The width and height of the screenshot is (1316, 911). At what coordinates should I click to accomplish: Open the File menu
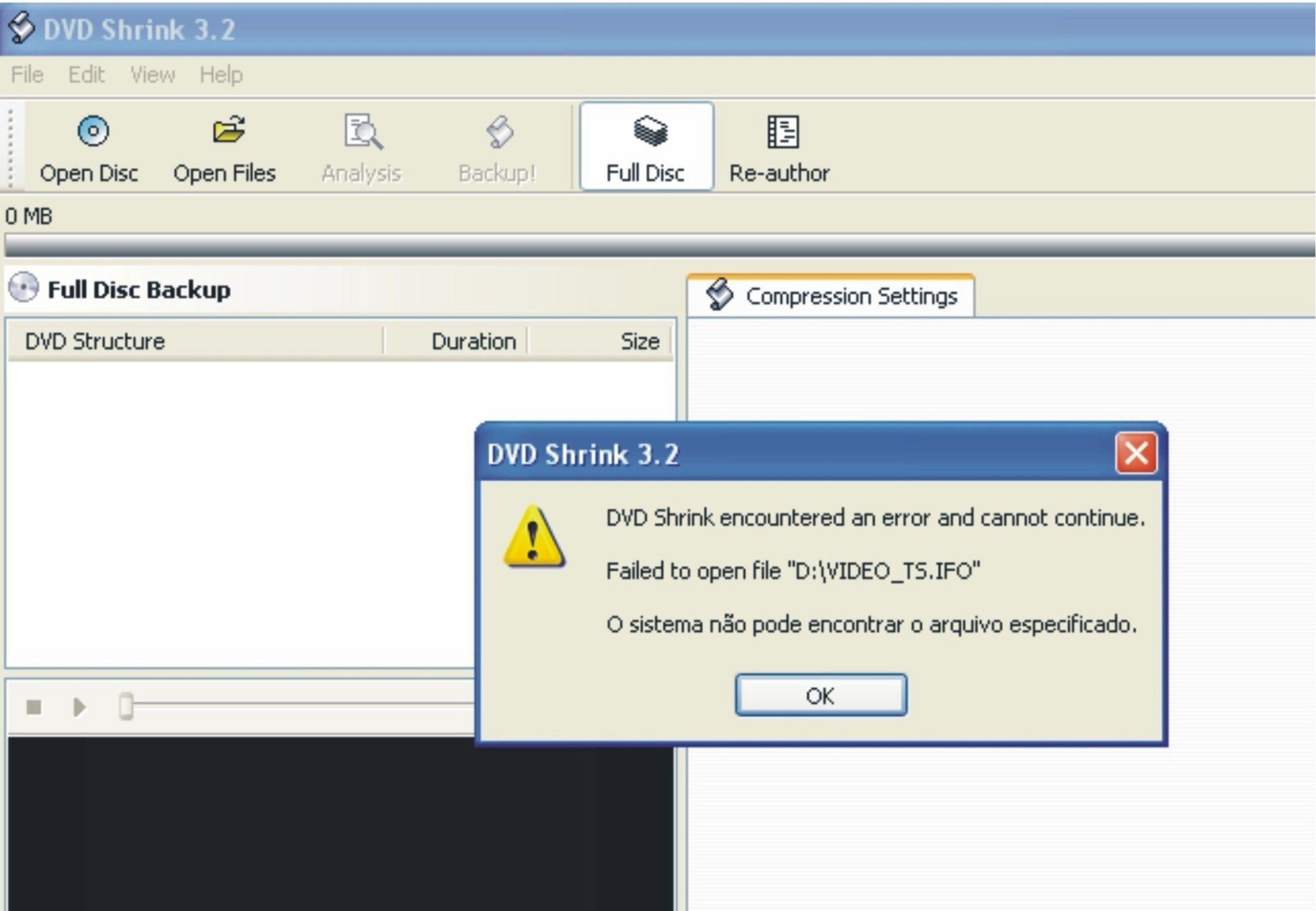coord(27,75)
